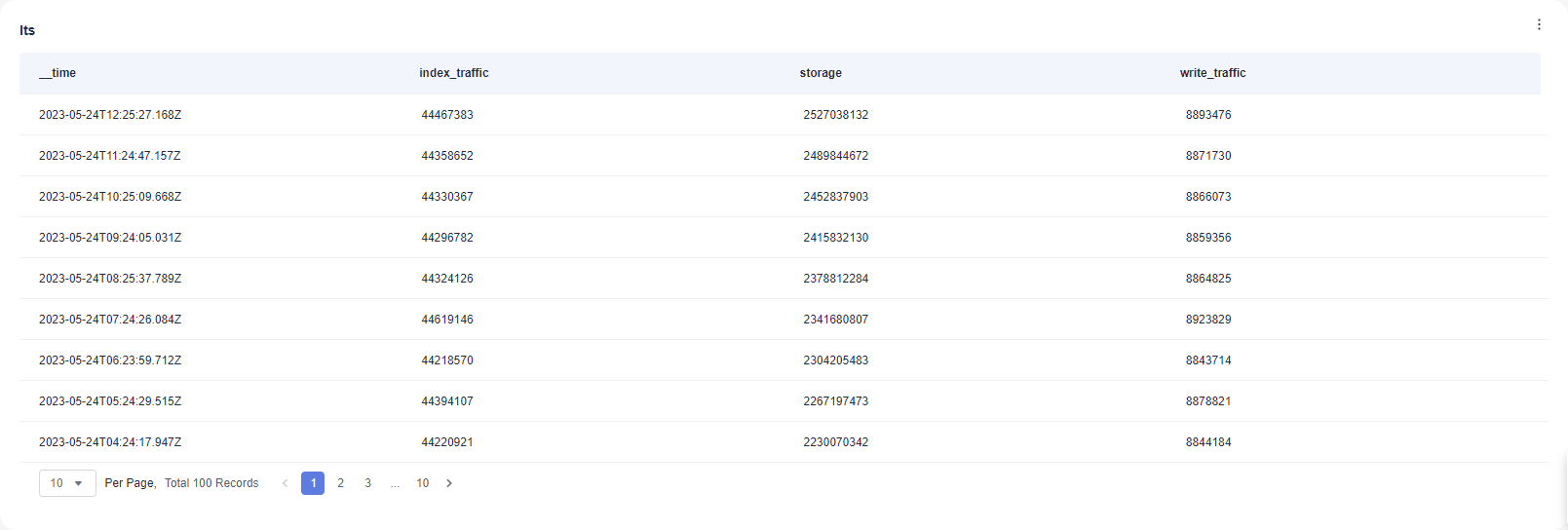Select index_traffic value 44619146
Screen dimensions: 1568x530
tap(447, 320)
